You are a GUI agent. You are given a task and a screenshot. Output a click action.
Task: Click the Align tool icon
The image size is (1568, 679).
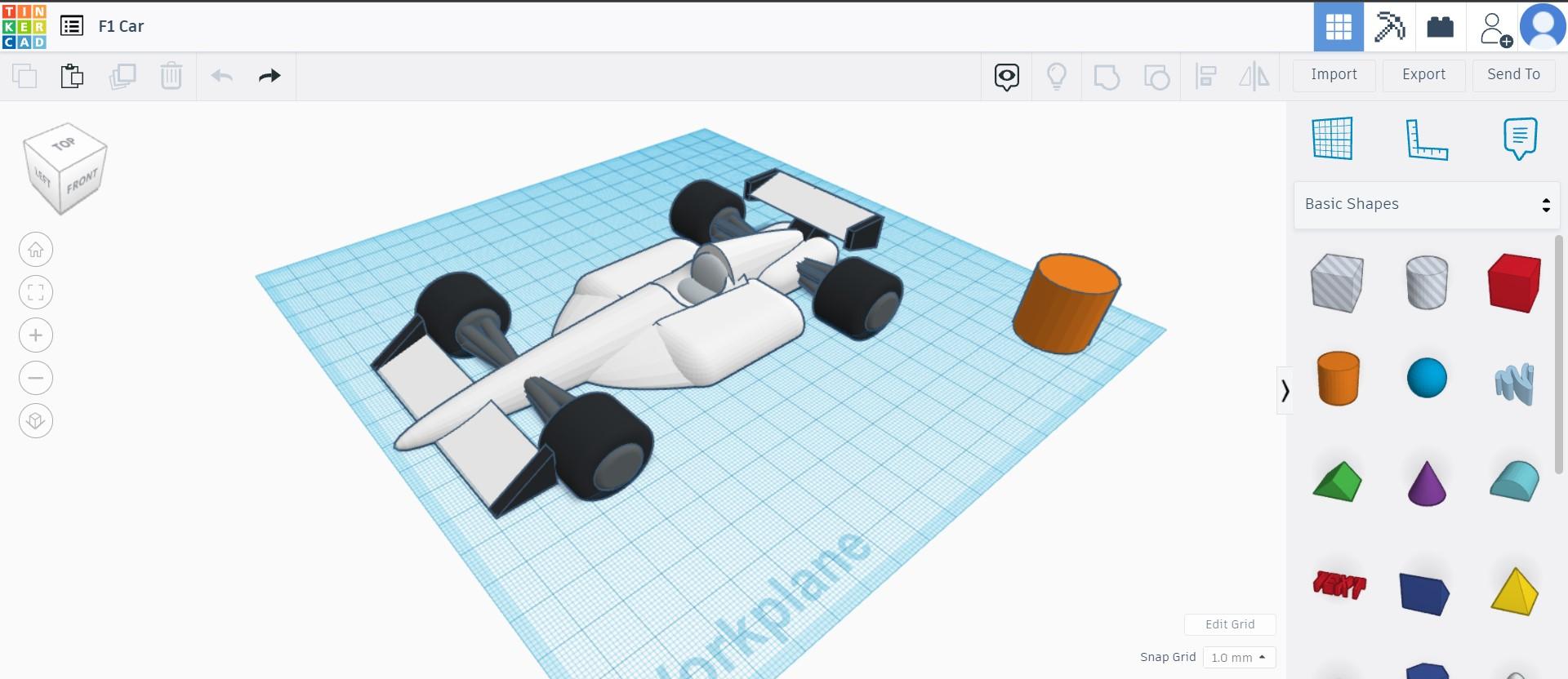pos(1206,77)
